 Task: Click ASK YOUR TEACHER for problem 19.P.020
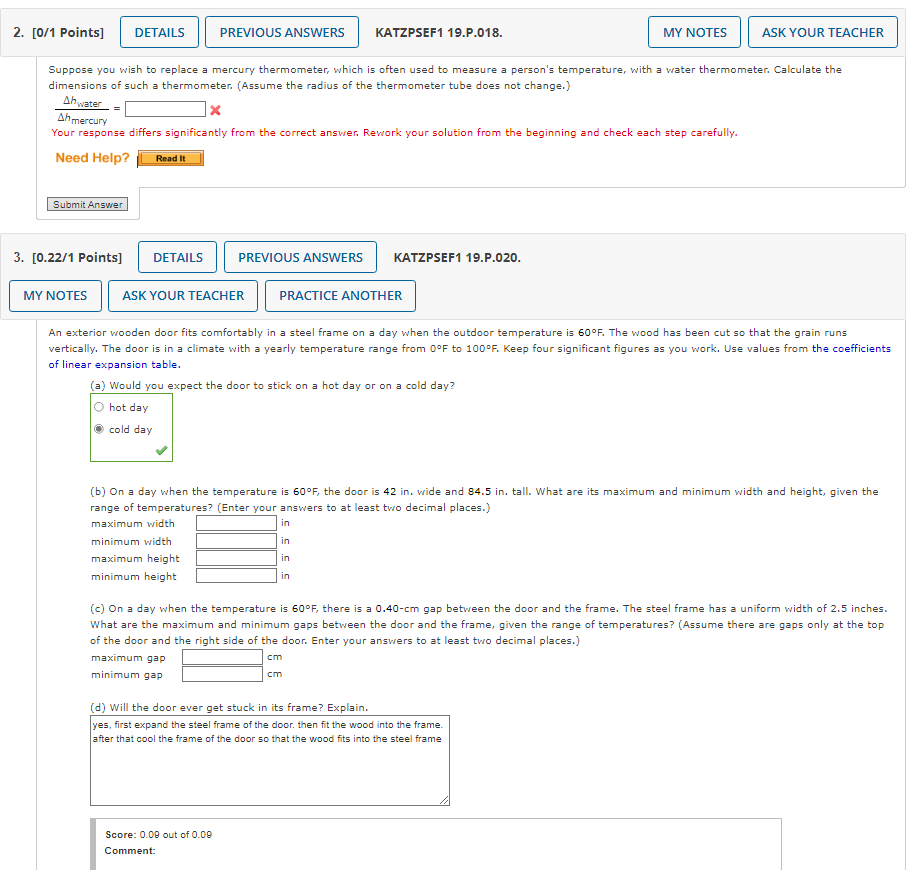click(182, 295)
